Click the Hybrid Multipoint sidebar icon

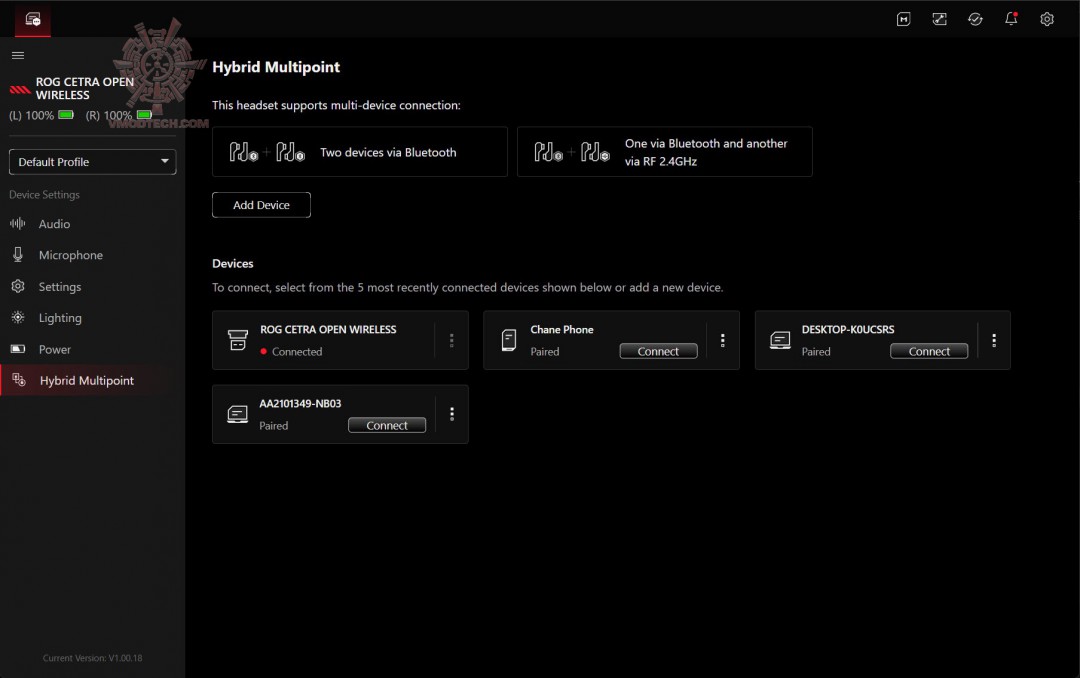tap(19, 380)
